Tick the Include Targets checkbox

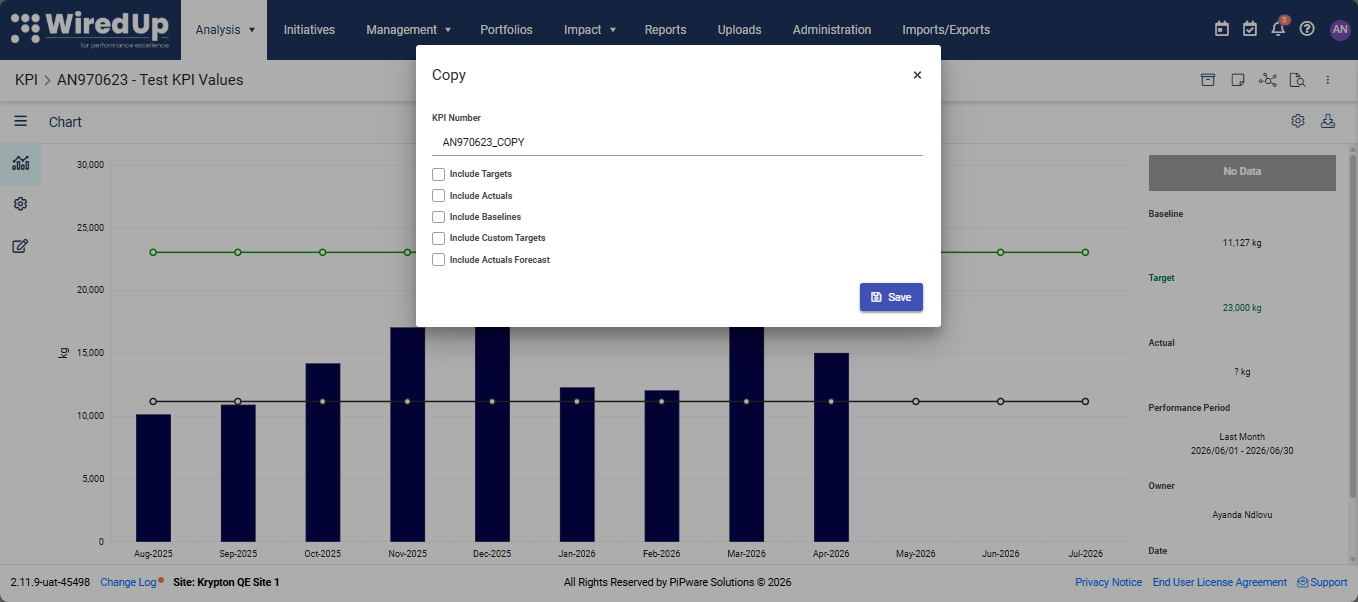(438, 174)
